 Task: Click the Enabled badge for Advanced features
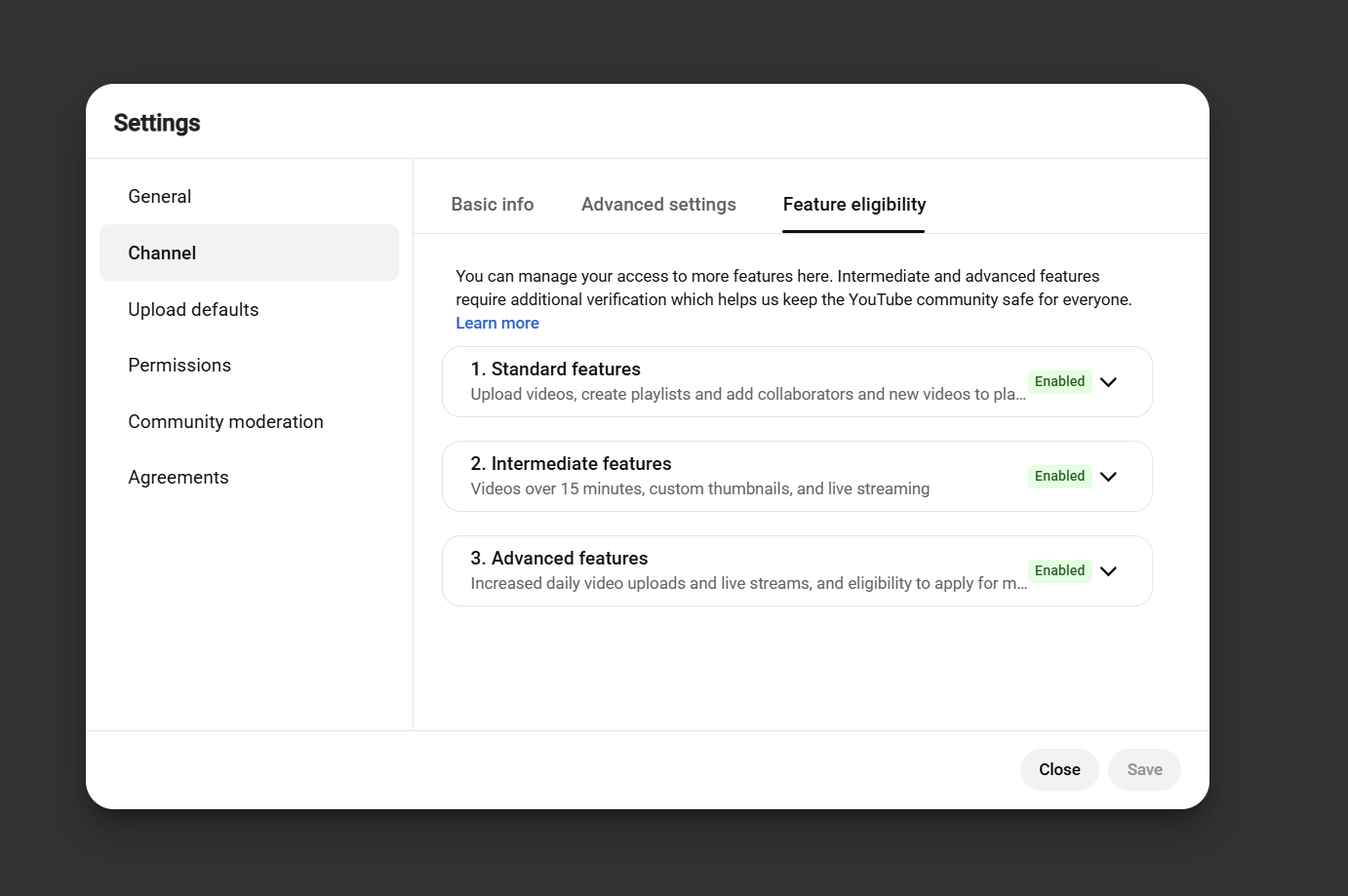click(1059, 570)
